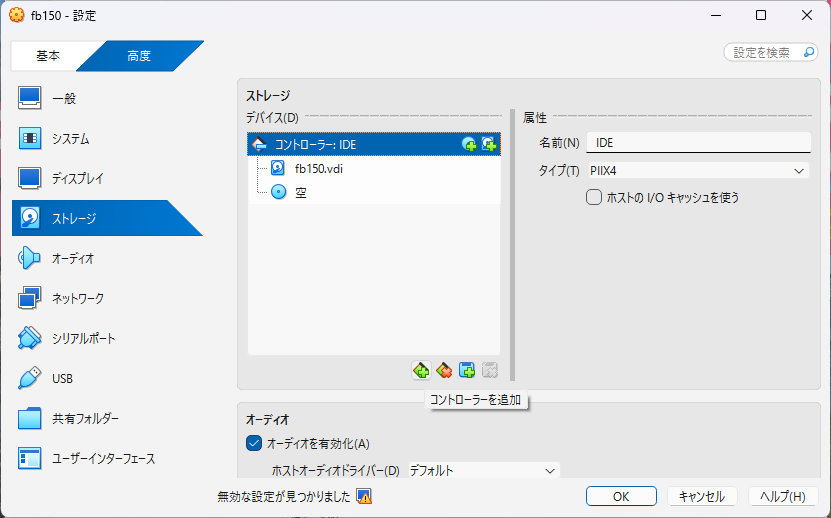Open the ユーザーインターフェース settings page
Viewport: 831px width, 518px height.
tap(106, 458)
